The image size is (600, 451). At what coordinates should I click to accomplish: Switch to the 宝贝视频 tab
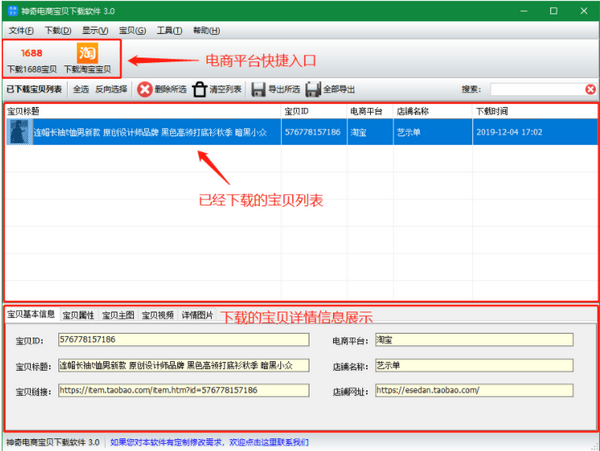pyautogui.click(x=158, y=314)
